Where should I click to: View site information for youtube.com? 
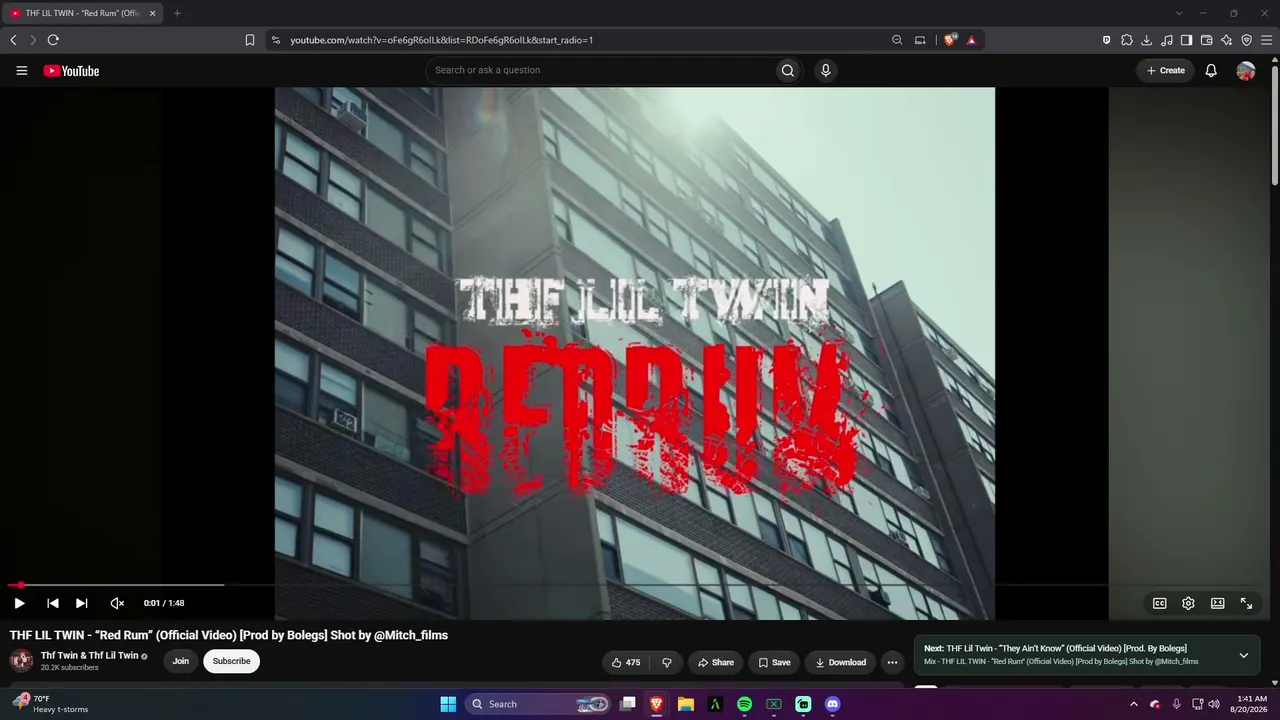click(x=276, y=40)
